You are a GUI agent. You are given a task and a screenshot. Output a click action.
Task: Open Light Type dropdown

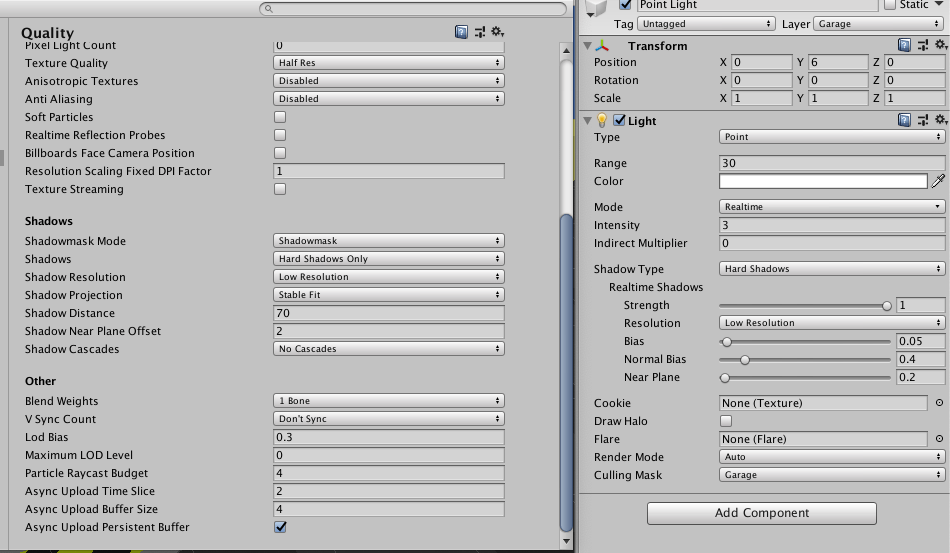pos(832,137)
